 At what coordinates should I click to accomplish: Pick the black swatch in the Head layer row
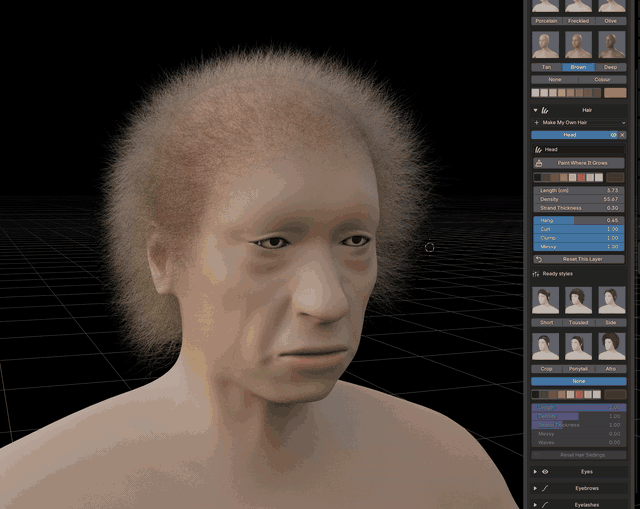(x=538, y=178)
